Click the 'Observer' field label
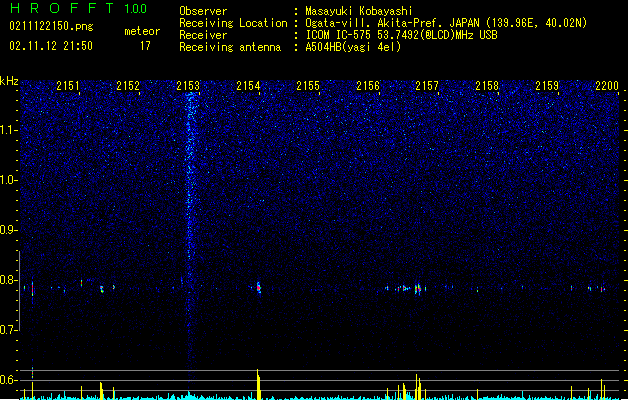 point(203,11)
